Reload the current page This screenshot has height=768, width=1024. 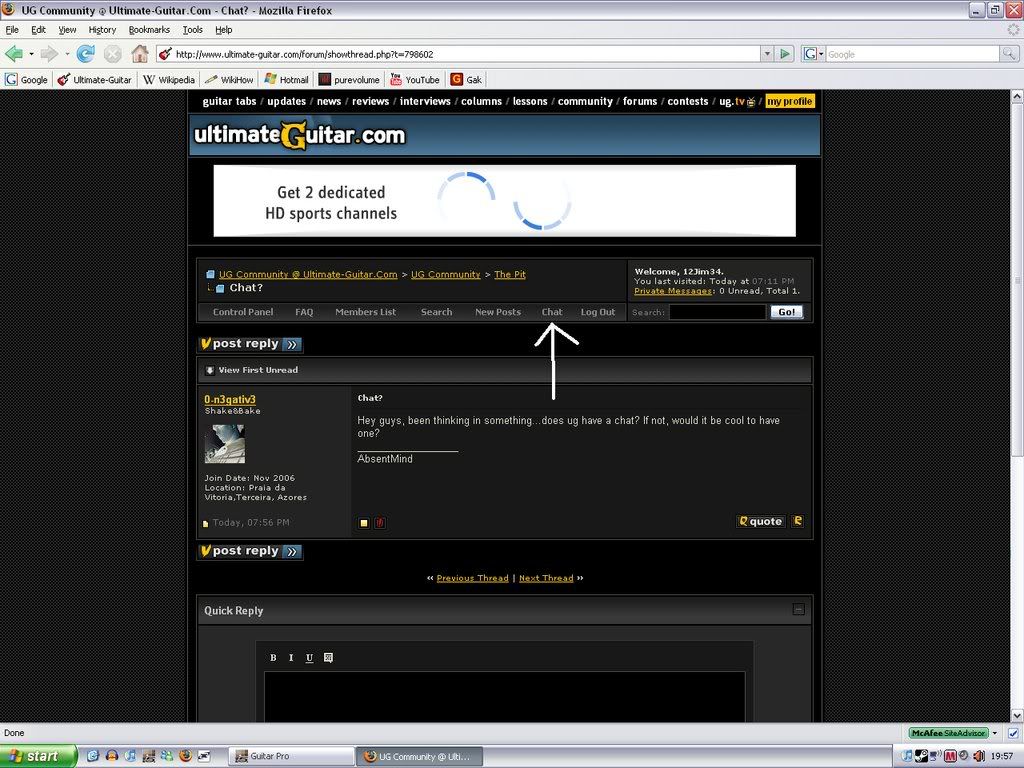[x=86, y=54]
